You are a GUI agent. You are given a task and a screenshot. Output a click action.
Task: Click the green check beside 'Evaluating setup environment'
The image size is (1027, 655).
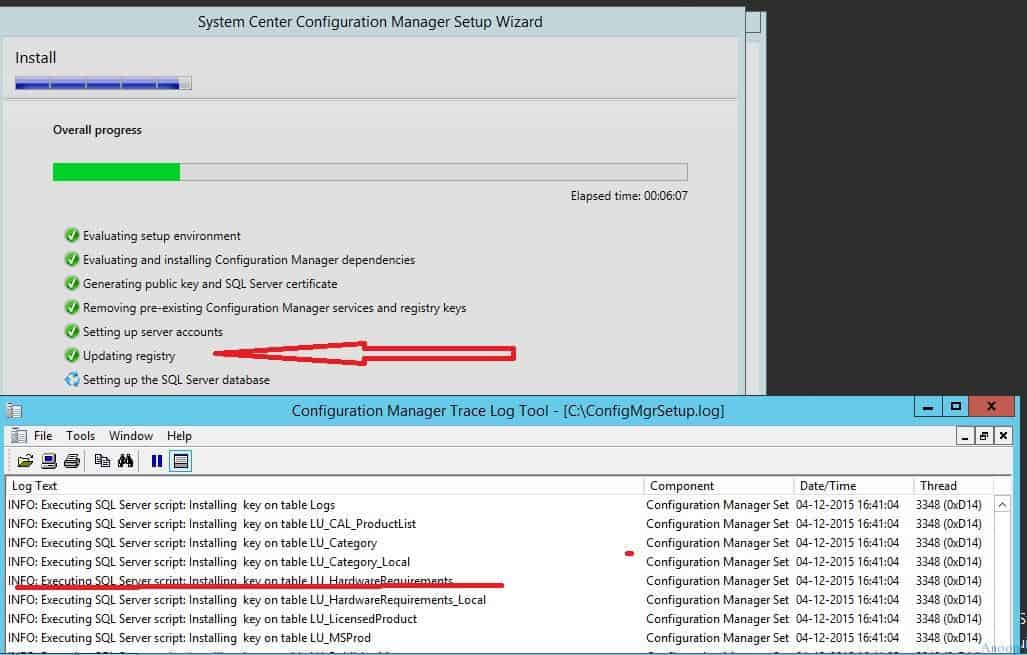pos(72,236)
